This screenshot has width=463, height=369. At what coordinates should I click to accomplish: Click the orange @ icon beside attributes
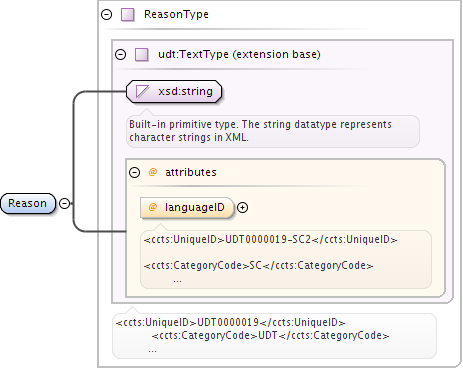[153, 172]
